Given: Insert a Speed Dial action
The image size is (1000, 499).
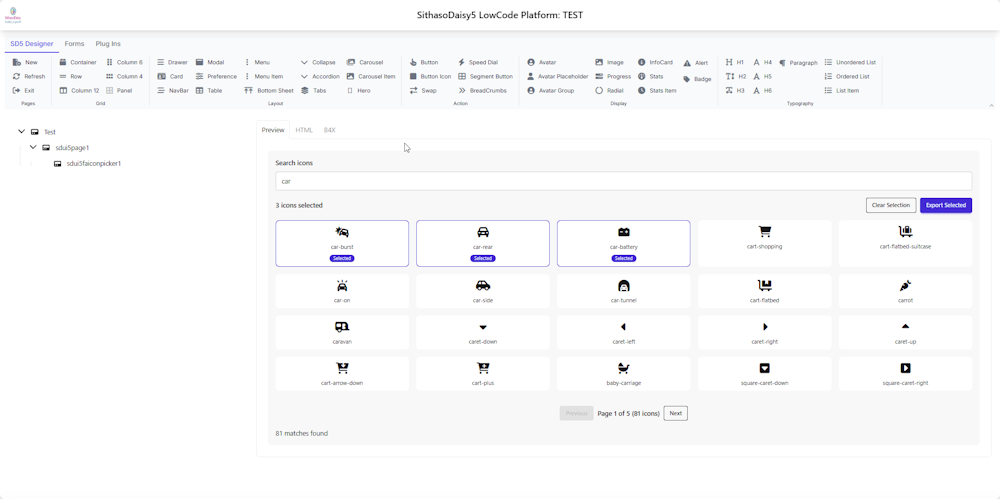Looking at the screenshot, I should (477, 62).
